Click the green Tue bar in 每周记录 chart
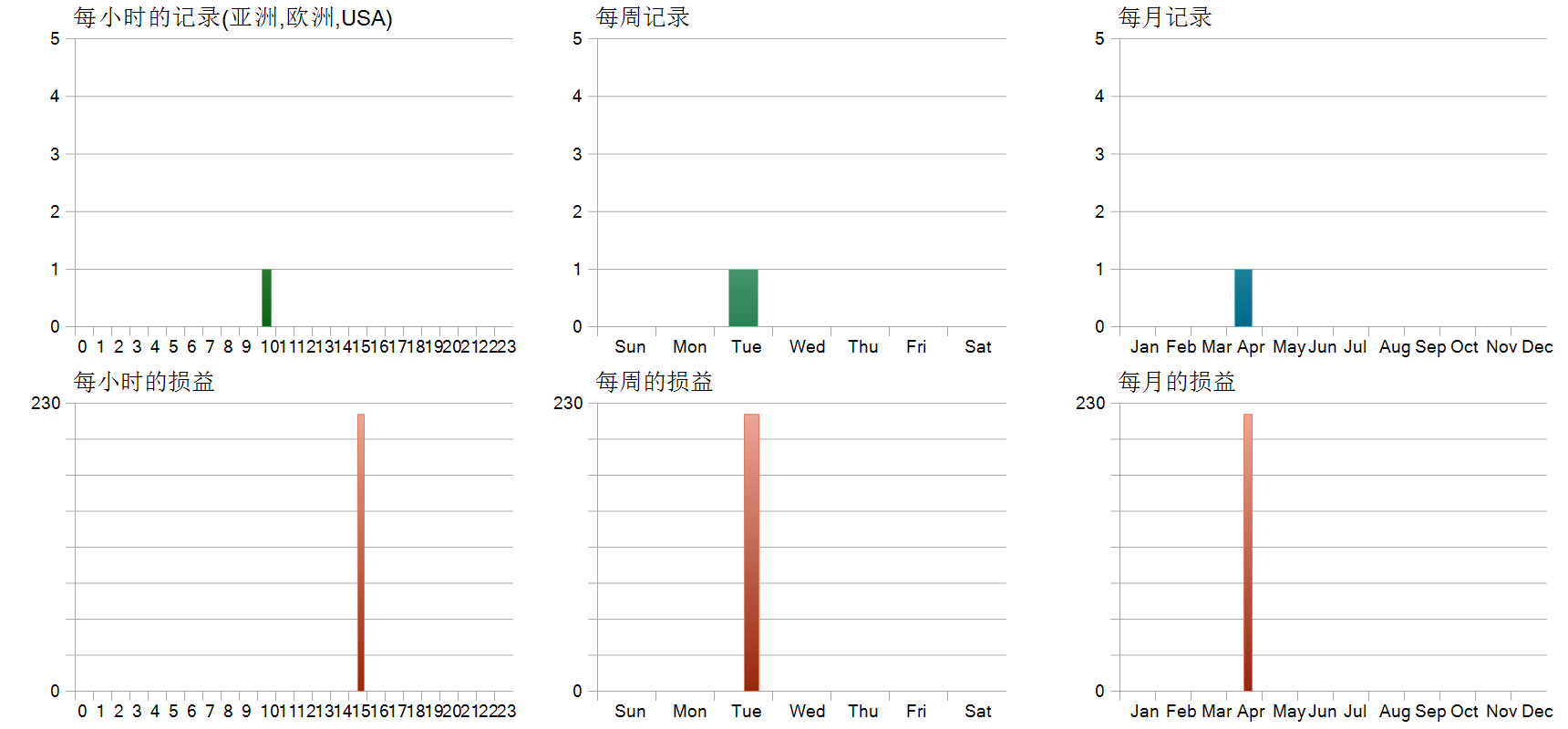This screenshot has width=1568, height=729. [x=743, y=298]
